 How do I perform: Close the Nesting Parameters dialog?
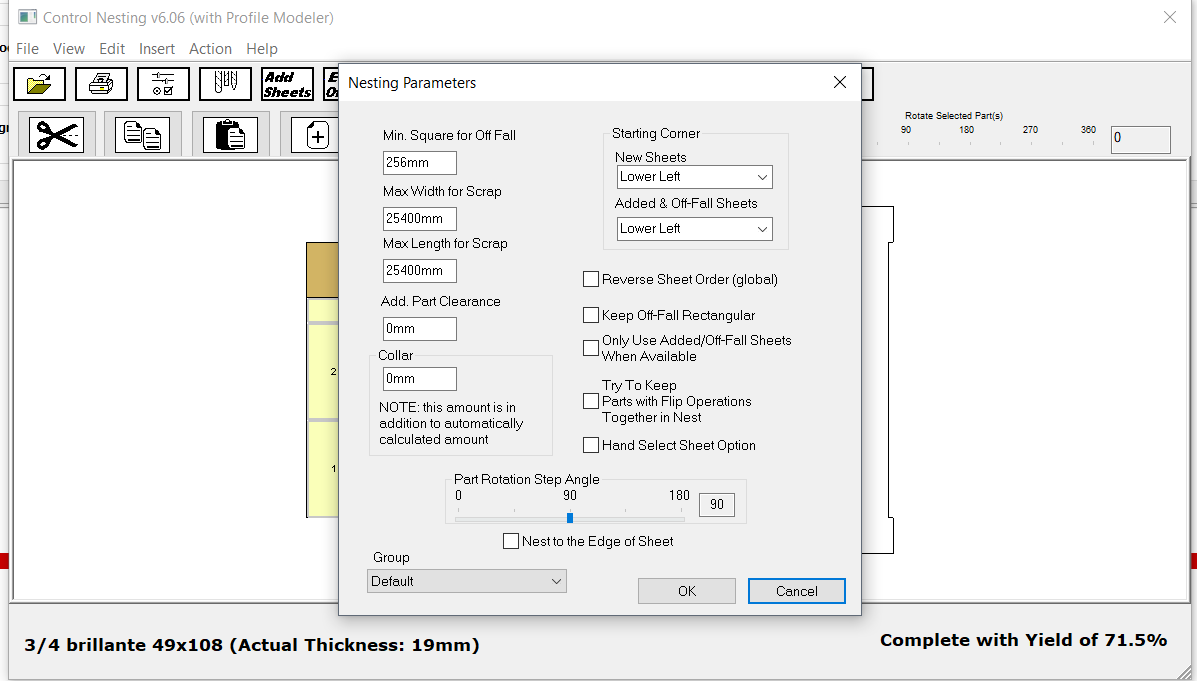click(840, 82)
